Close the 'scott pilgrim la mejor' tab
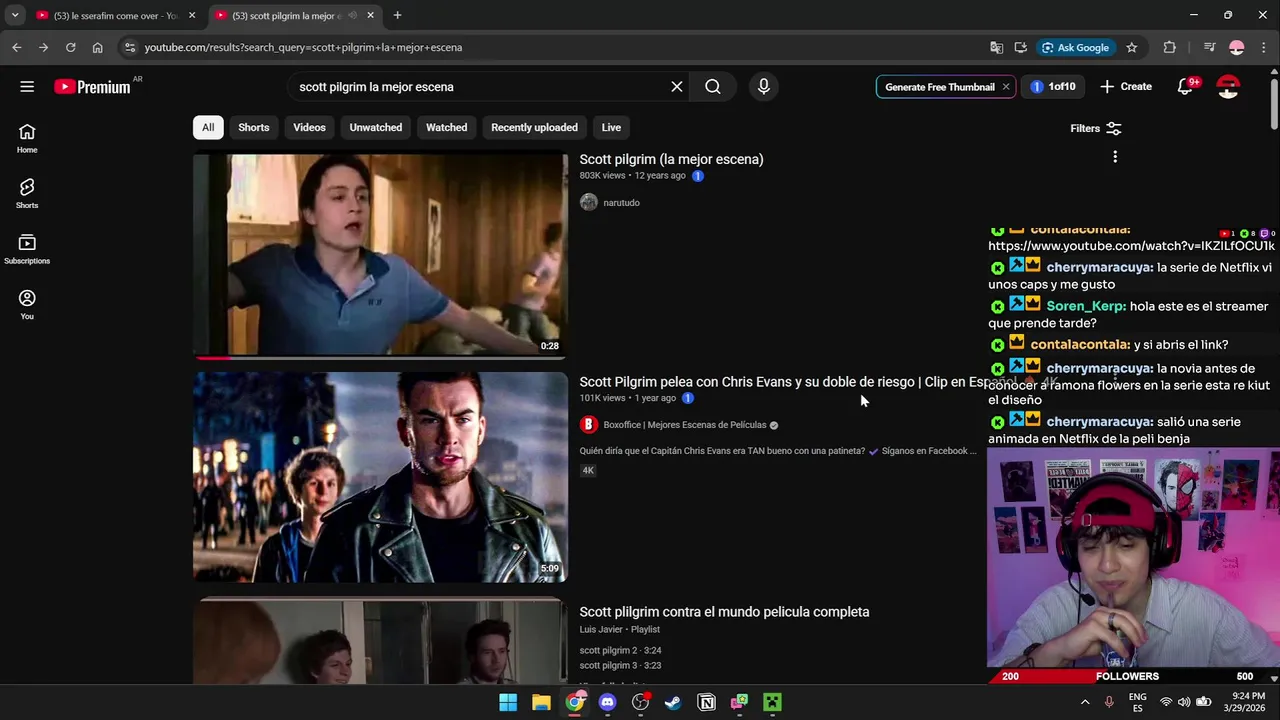 (370, 16)
